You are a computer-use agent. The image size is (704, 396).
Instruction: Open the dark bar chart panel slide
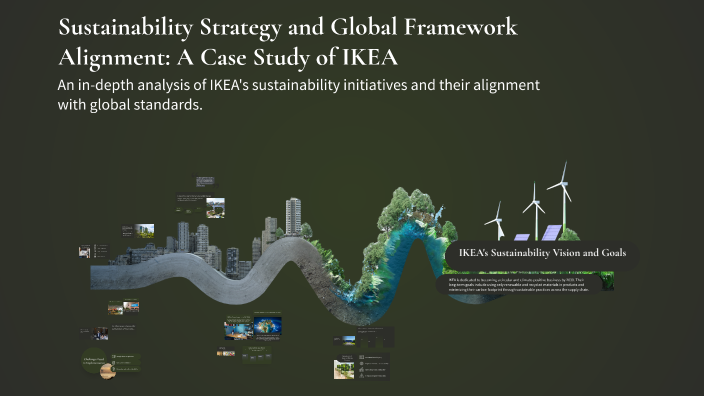click(376, 337)
